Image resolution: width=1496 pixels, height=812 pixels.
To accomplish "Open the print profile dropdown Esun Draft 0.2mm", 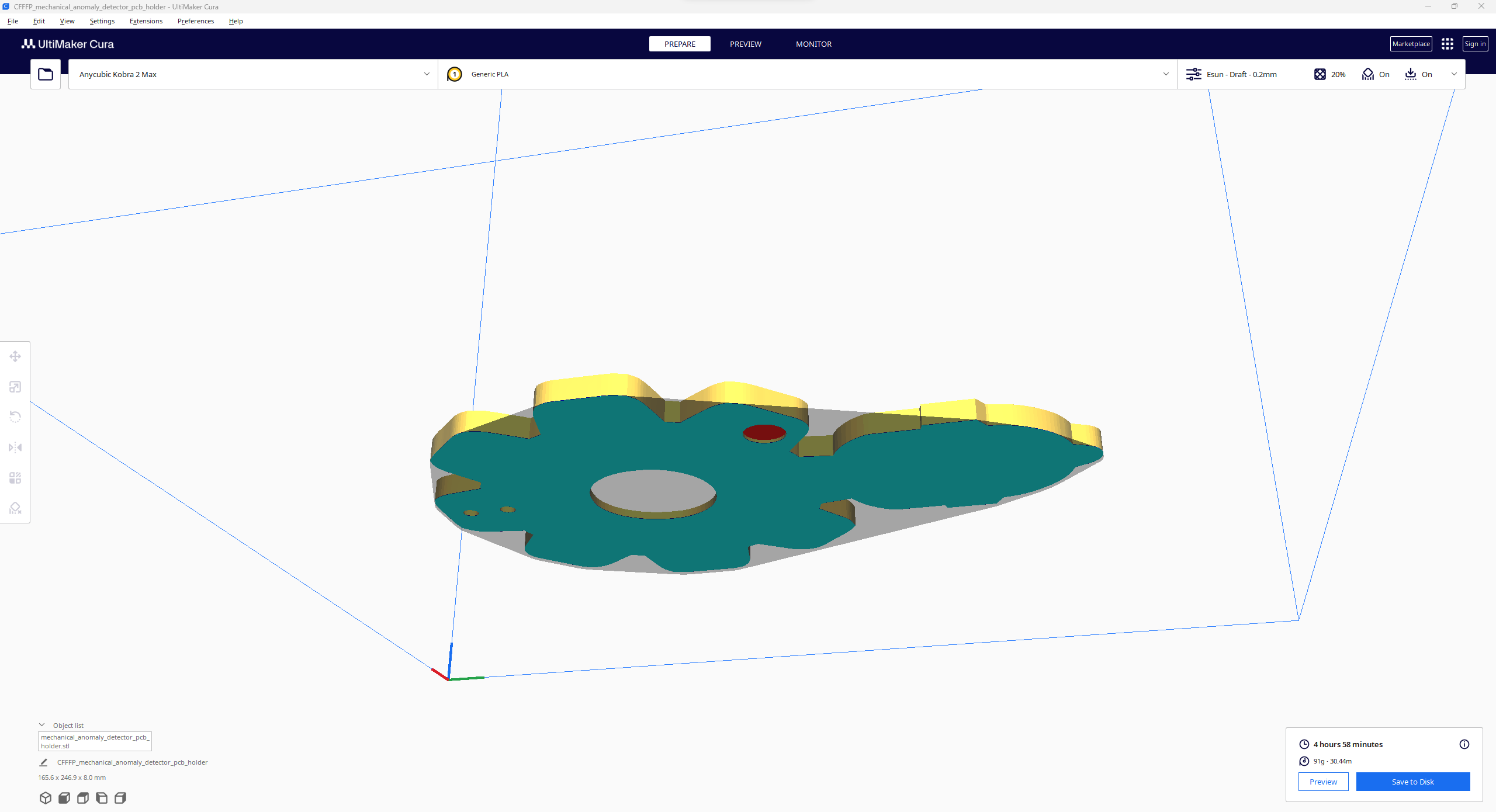I will pyautogui.click(x=1240, y=74).
